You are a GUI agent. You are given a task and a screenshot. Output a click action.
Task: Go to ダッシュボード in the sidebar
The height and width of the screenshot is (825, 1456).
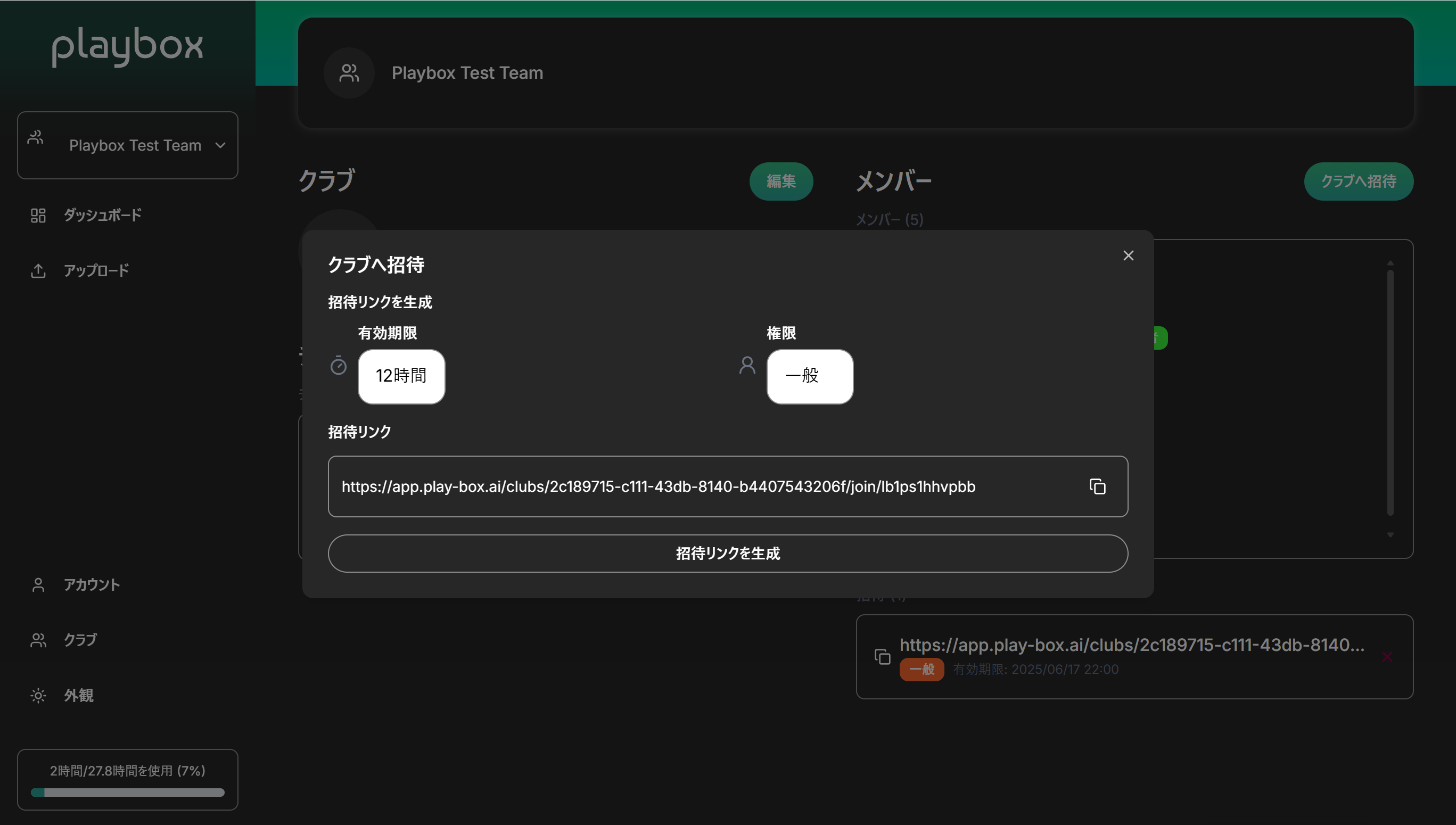click(x=102, y=216)
